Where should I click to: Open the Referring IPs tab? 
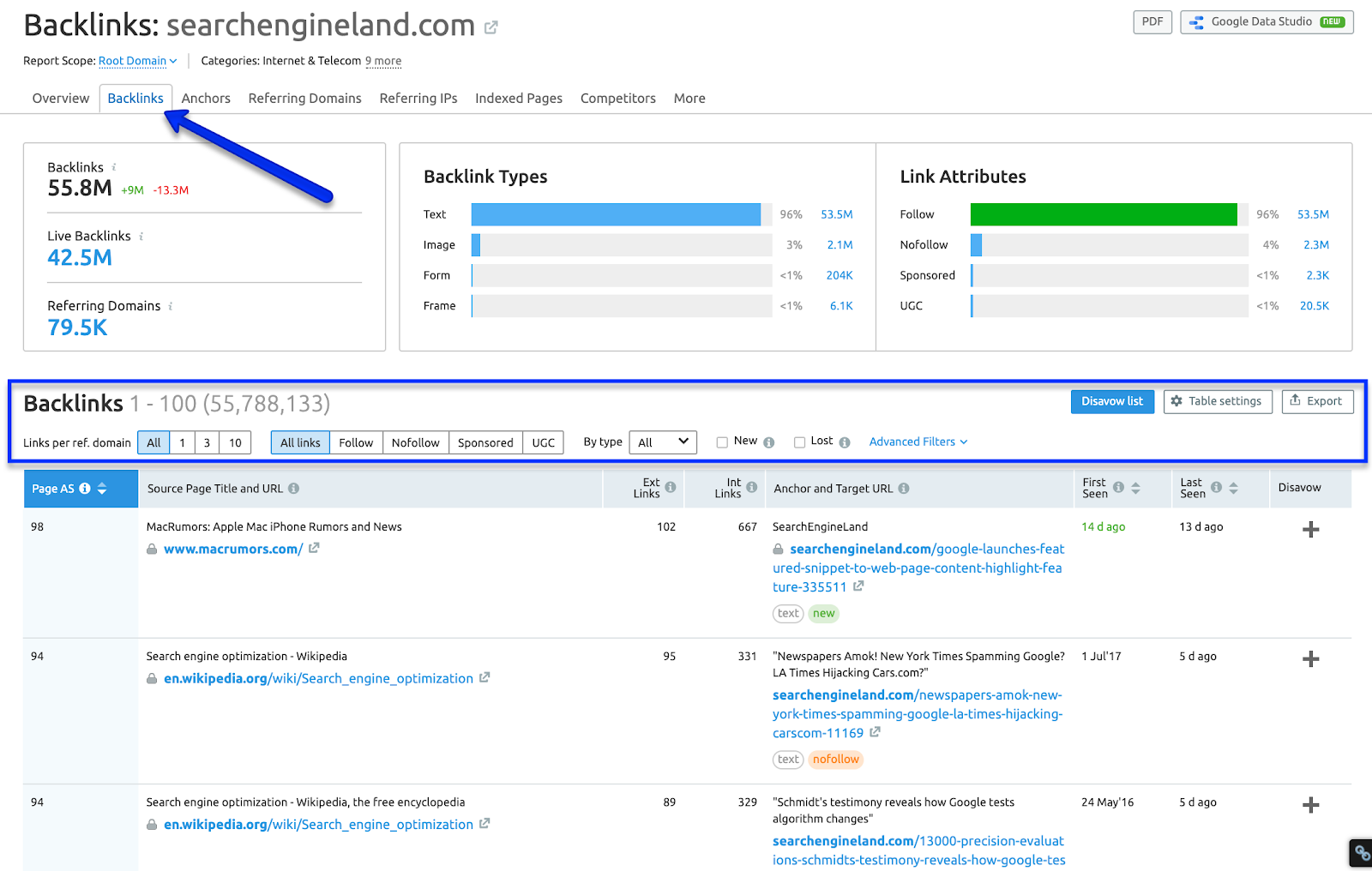(418, 99)
